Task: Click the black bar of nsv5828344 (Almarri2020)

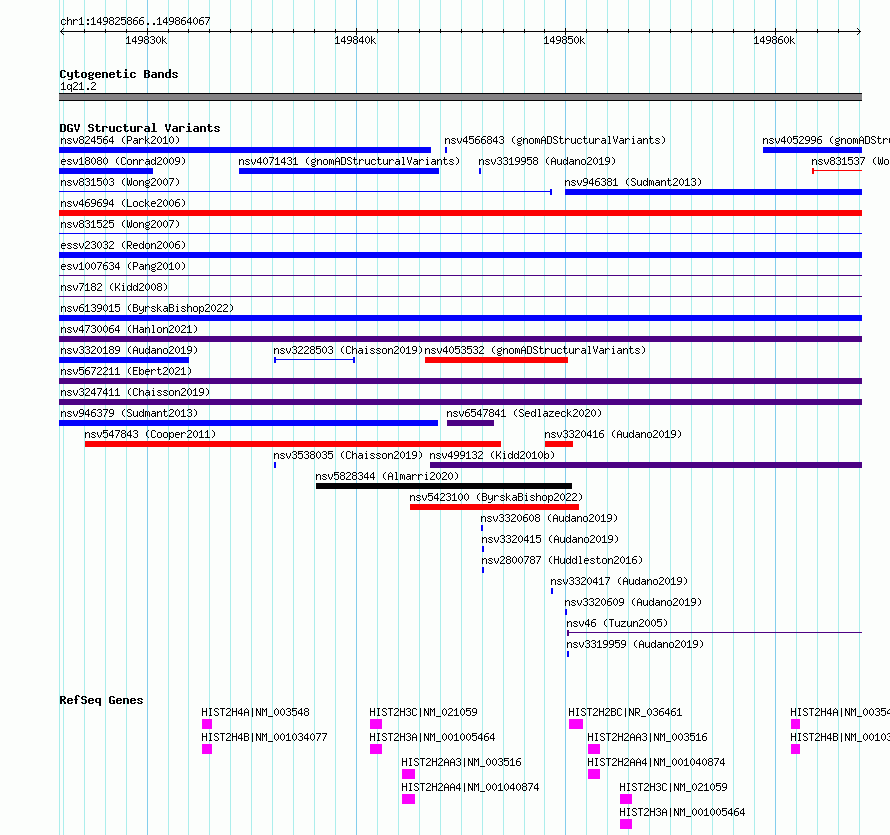Action: [444, 486]
